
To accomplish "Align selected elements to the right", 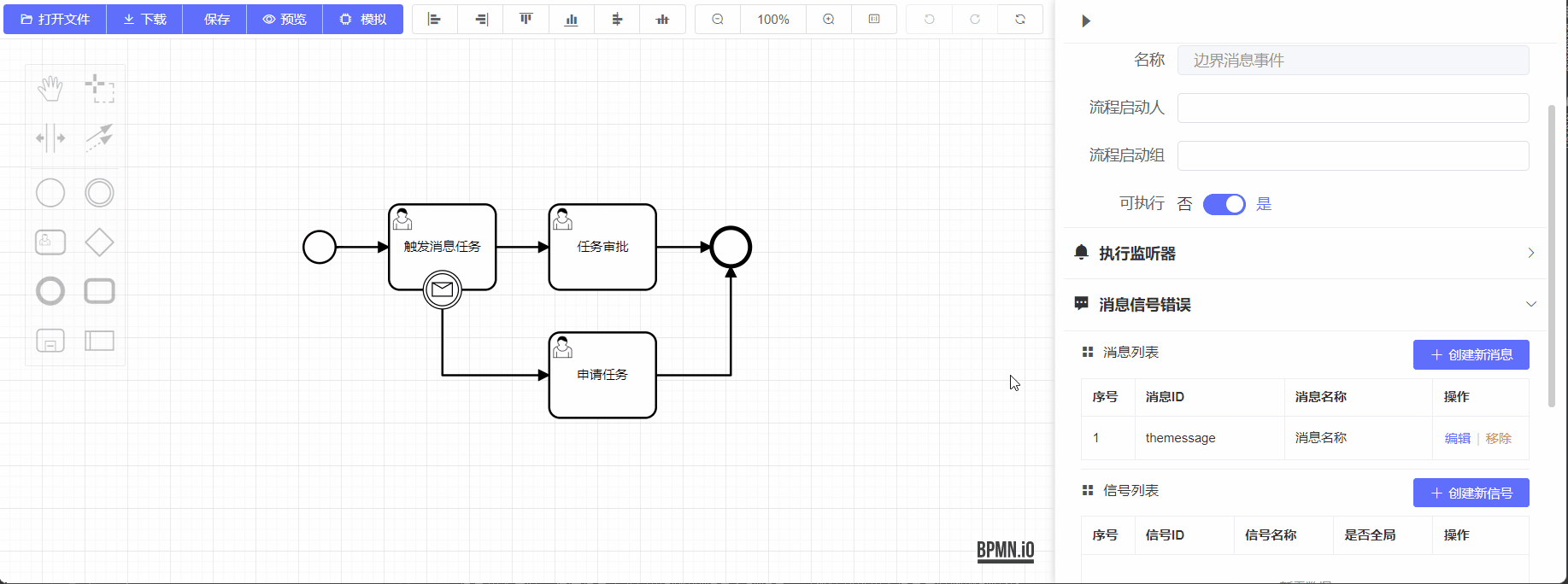I will pyautogui.click(x=481, y=19).
